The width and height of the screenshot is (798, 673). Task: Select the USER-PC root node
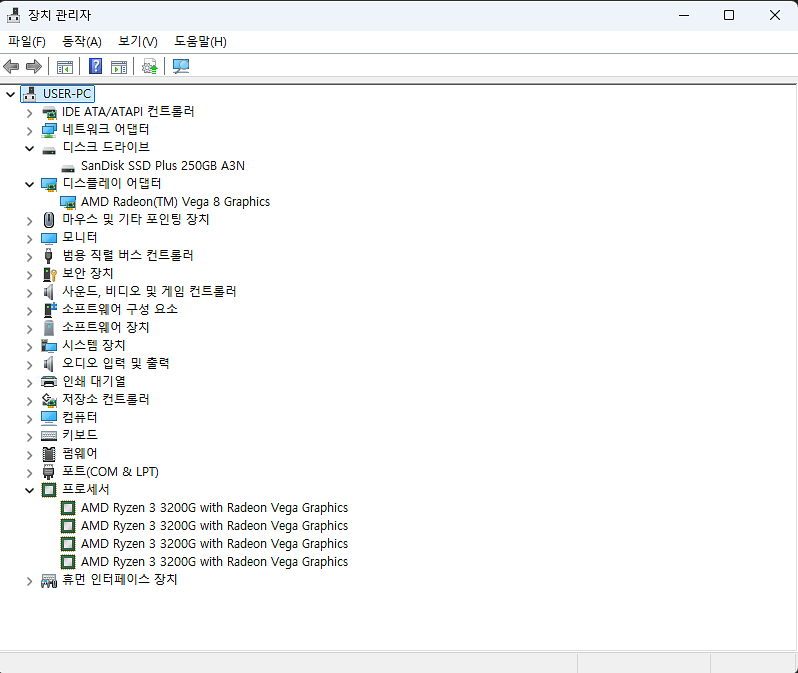tap(67, 93)
